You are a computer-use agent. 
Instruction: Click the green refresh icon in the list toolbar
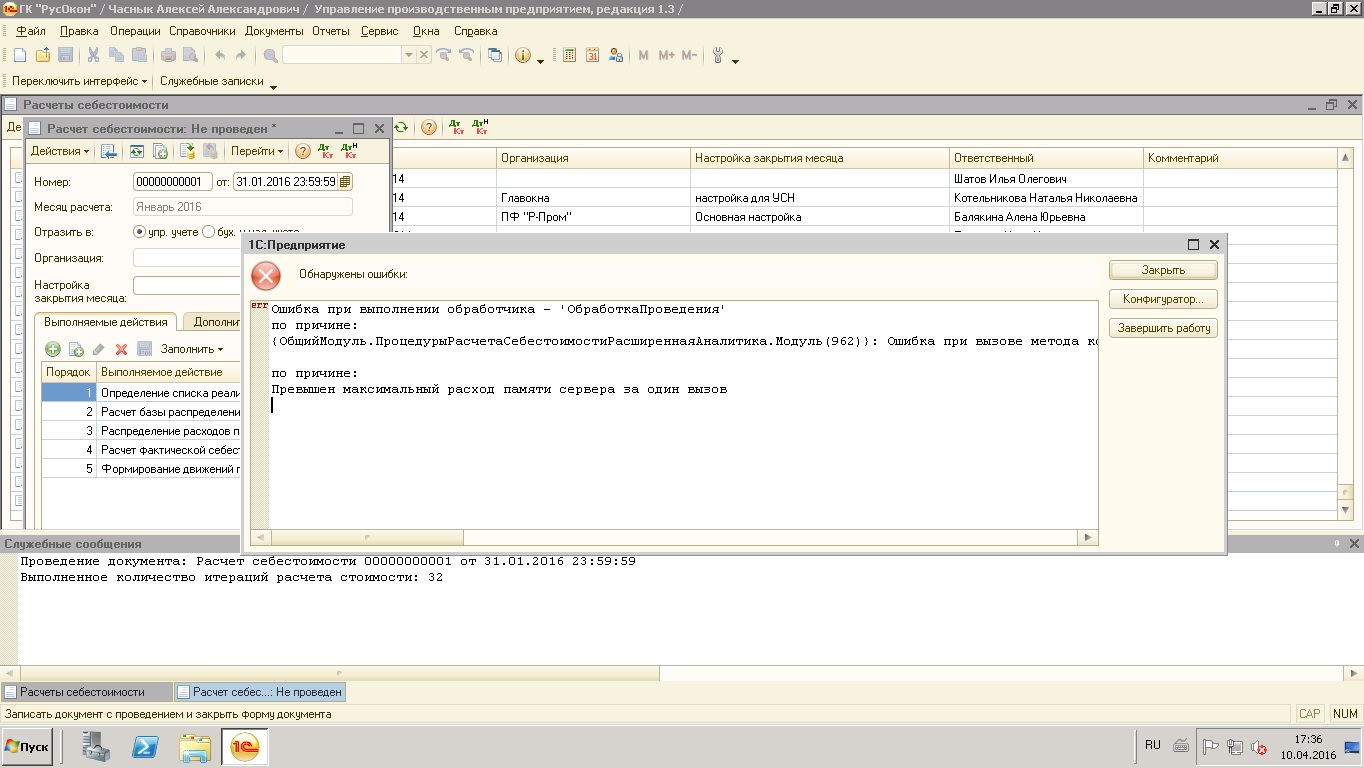pyautogui.click(x=401, y=128)
